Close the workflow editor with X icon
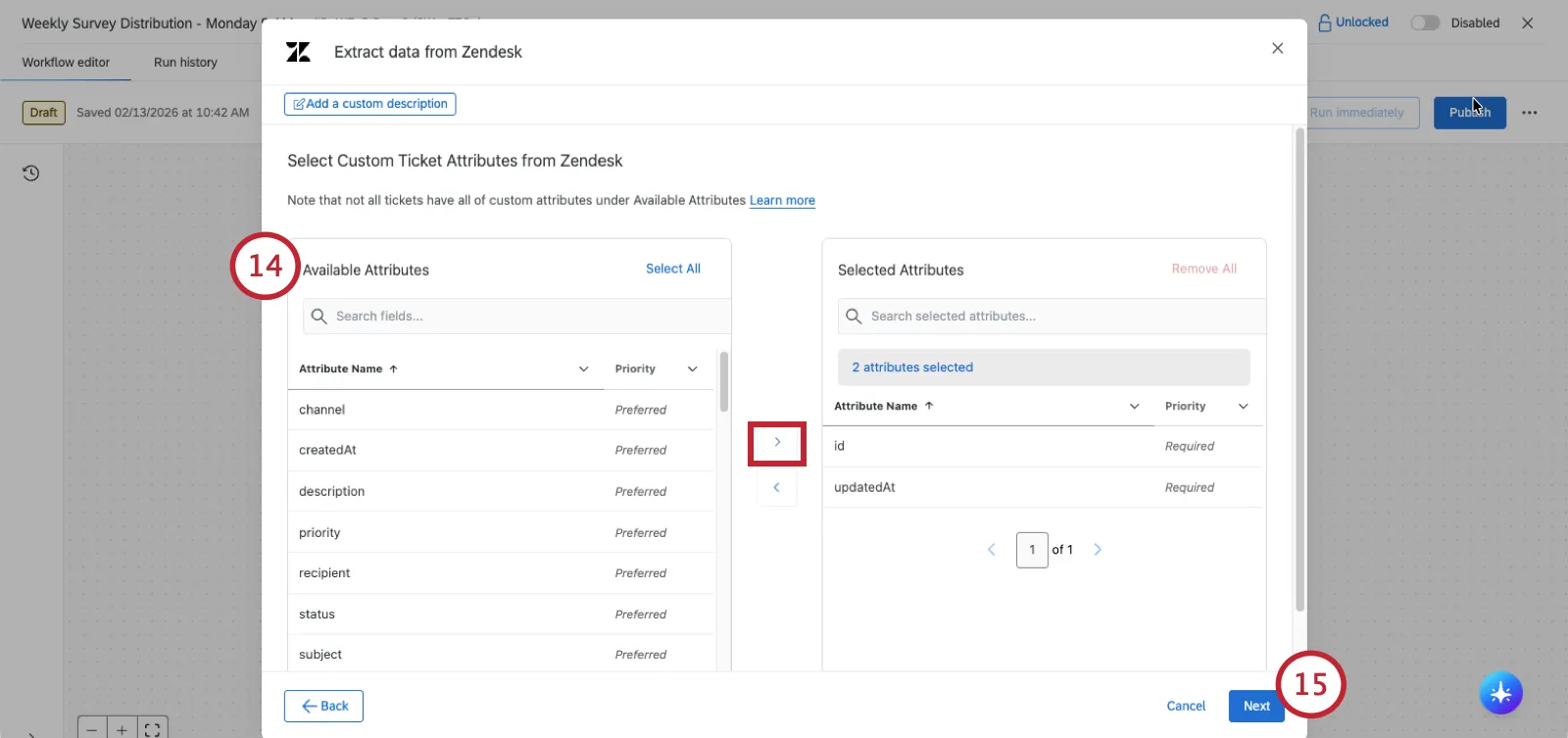 tap(1527, 23)
